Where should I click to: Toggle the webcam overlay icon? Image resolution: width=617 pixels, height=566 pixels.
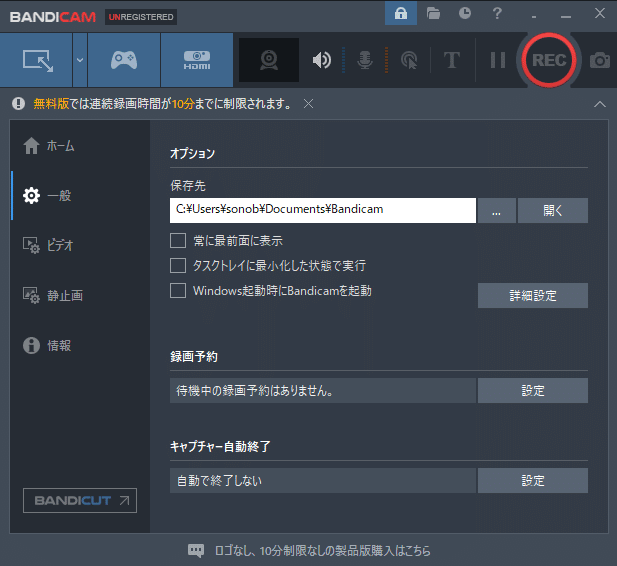pyautogui.click(x=269, y=60)
